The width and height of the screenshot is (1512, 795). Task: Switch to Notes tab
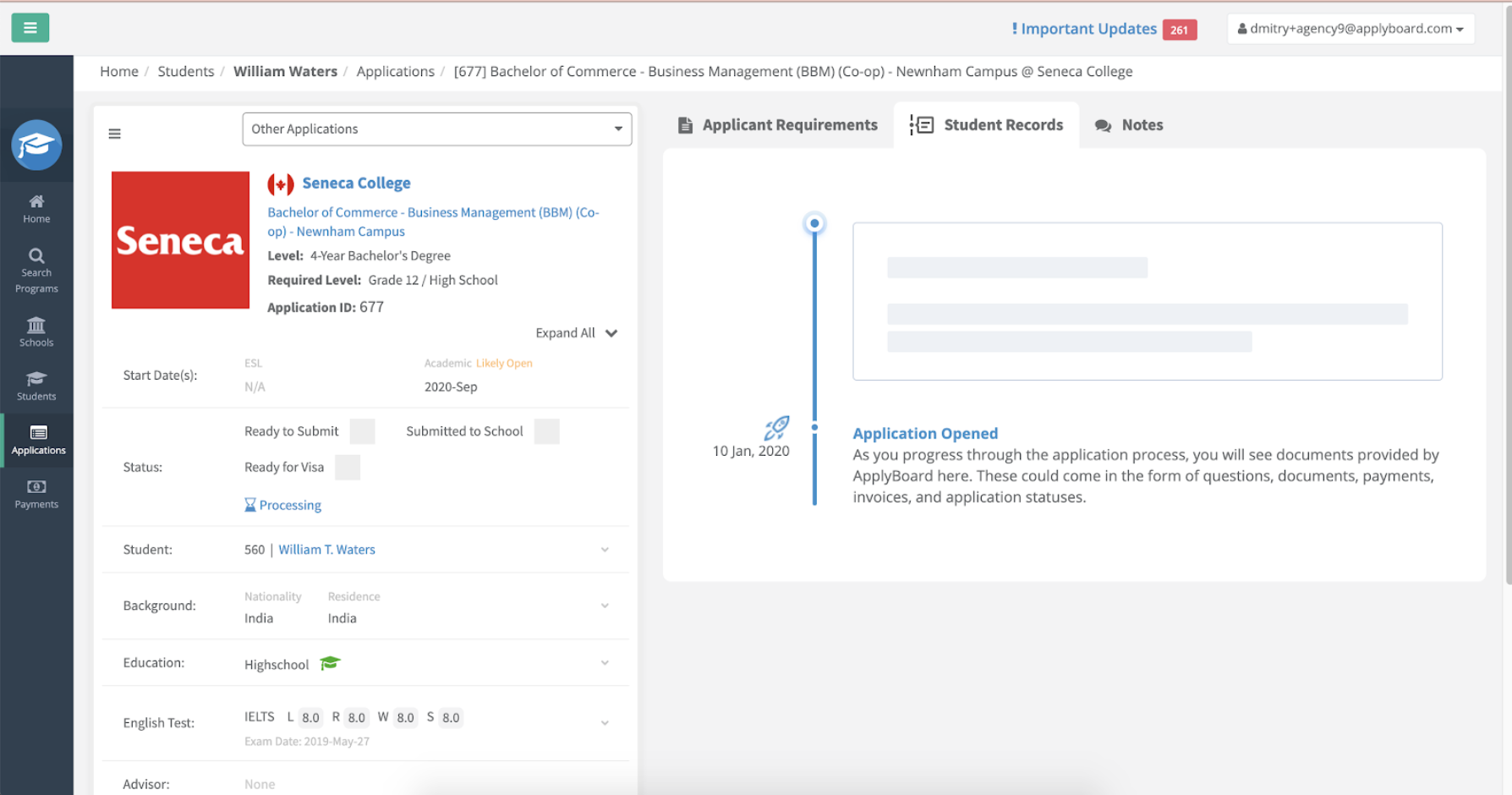1129,125
